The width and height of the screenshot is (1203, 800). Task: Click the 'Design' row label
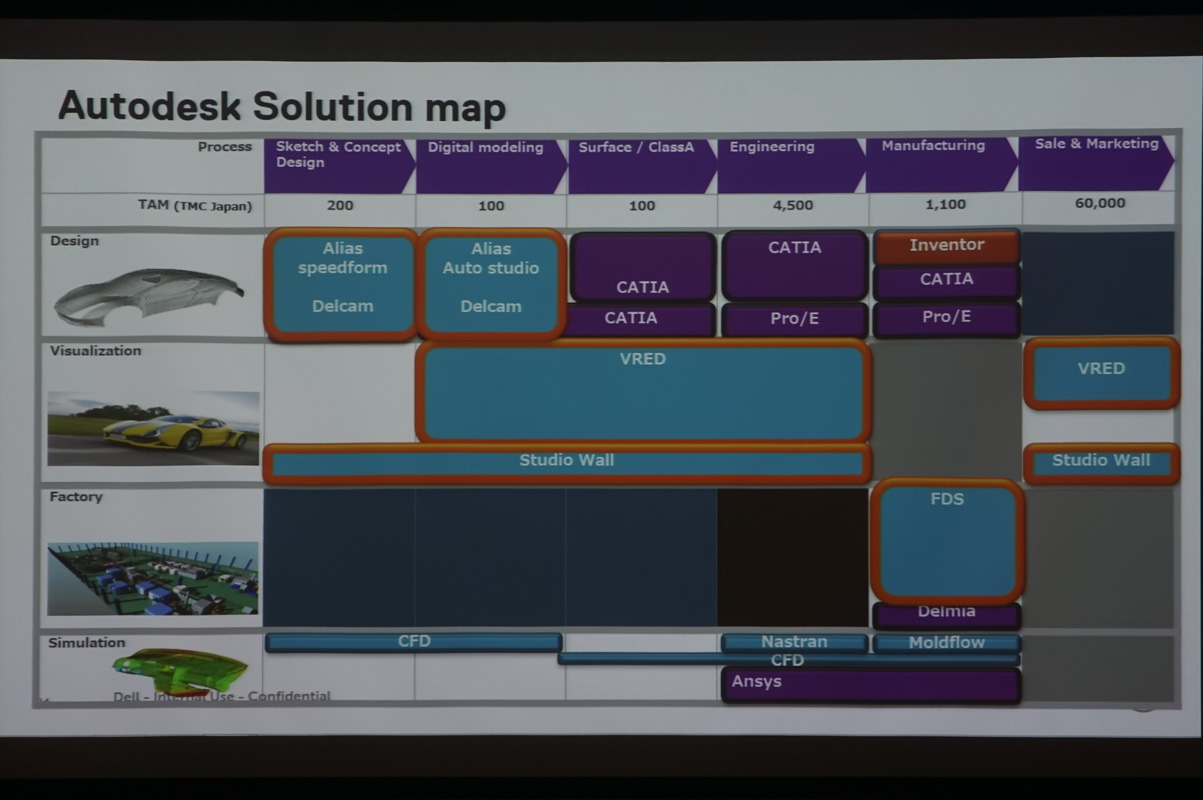pos(74,241)
